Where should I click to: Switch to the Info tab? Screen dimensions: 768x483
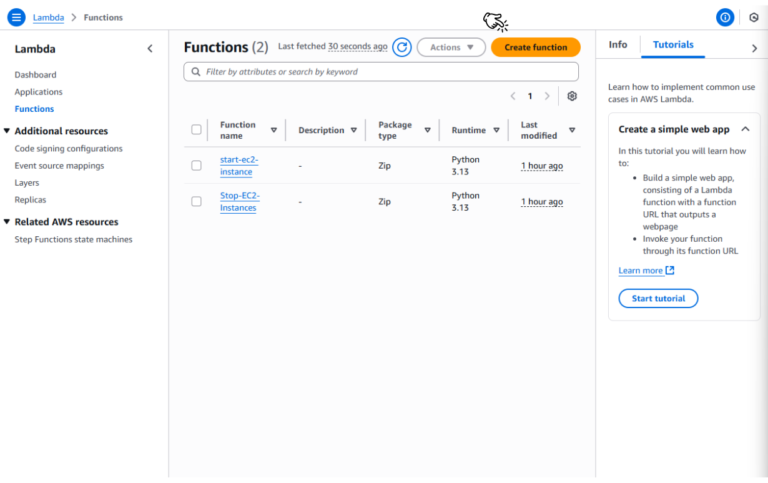(618, 45)
